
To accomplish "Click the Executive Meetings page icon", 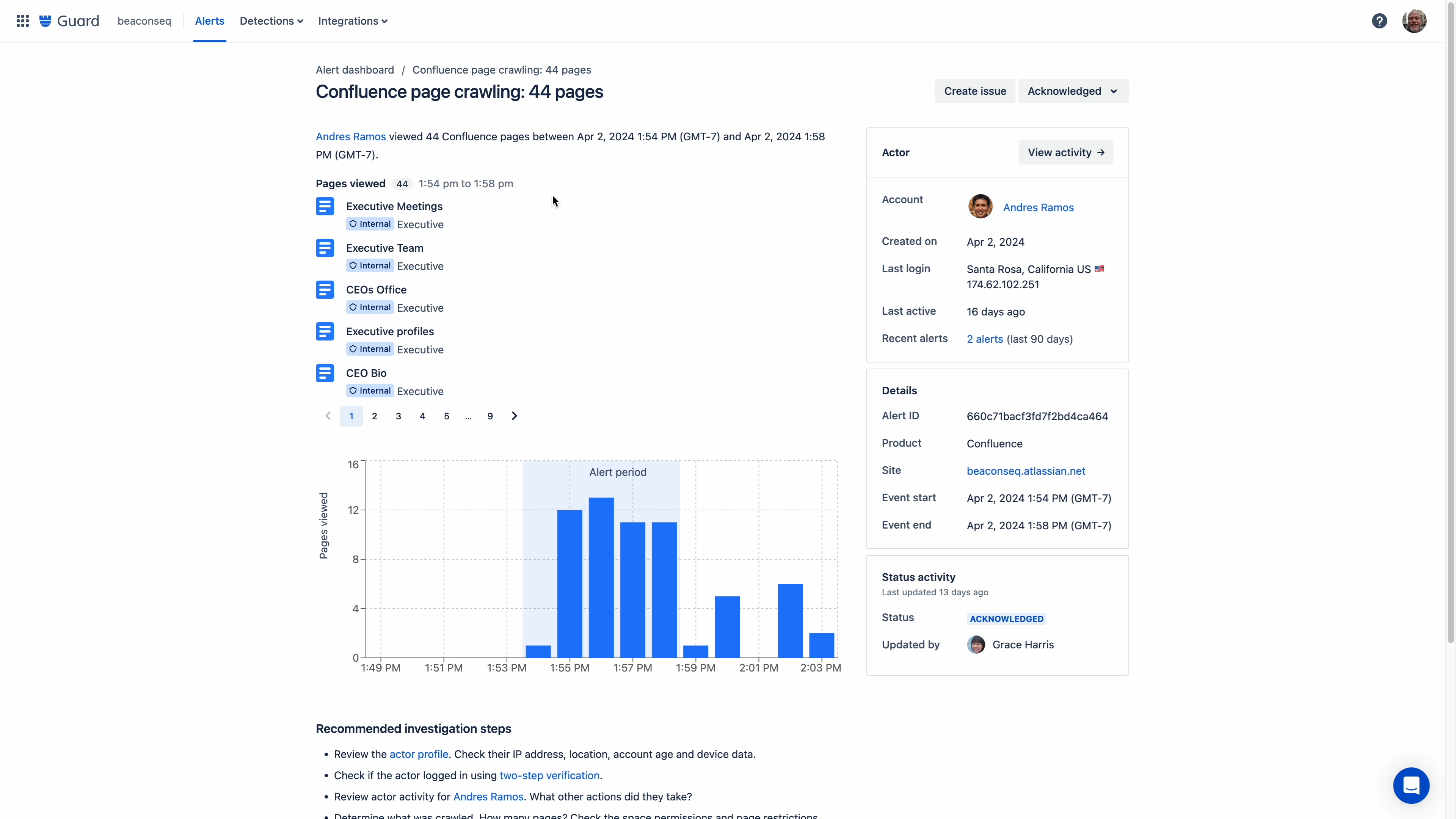I will click(325, 206).
